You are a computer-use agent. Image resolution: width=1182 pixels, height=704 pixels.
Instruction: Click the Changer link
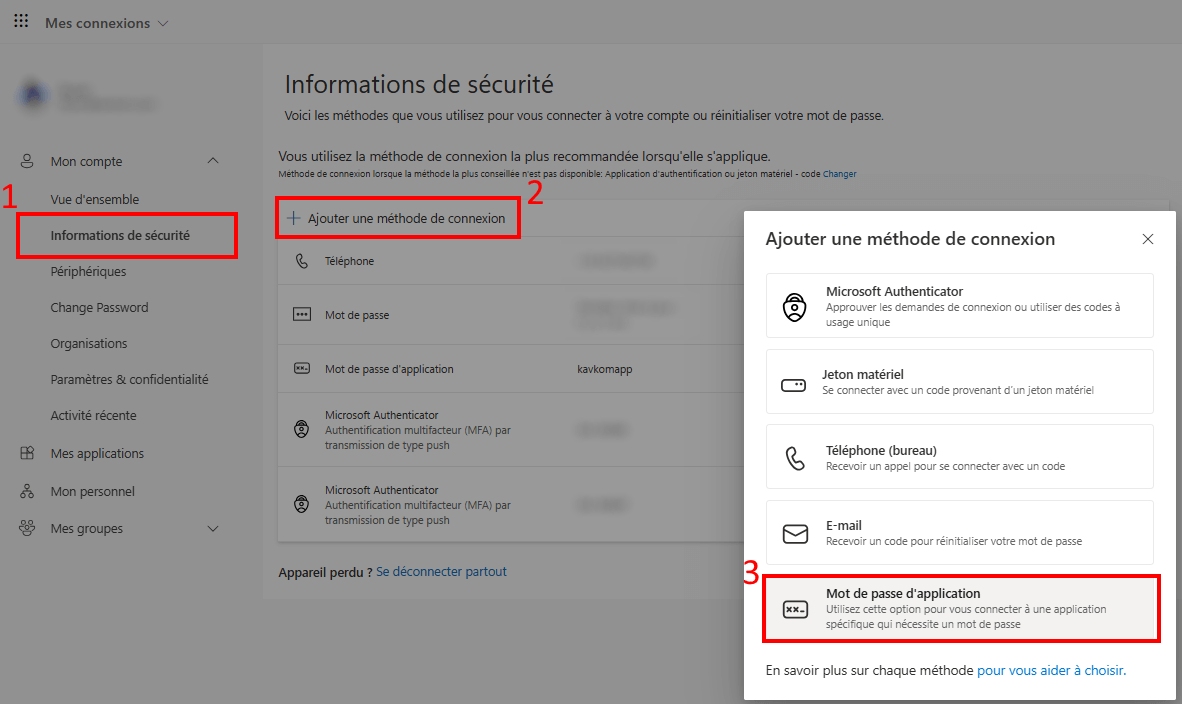point(839,174)
